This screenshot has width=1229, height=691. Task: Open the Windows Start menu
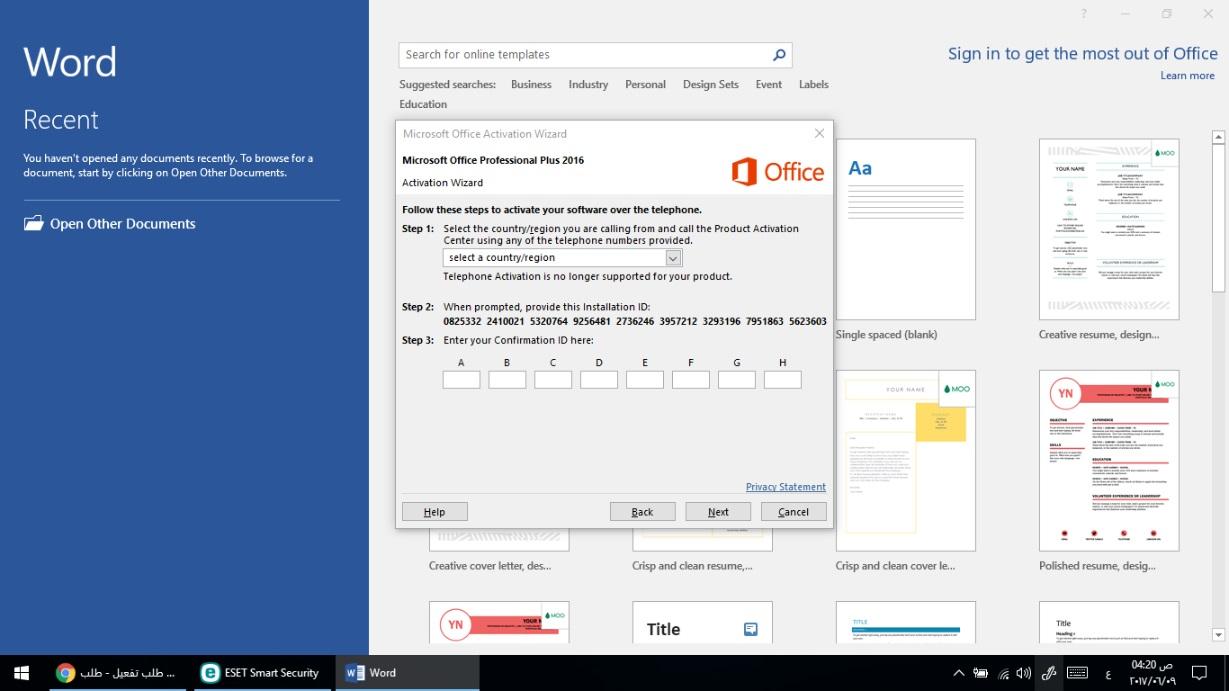coord(21,673)
